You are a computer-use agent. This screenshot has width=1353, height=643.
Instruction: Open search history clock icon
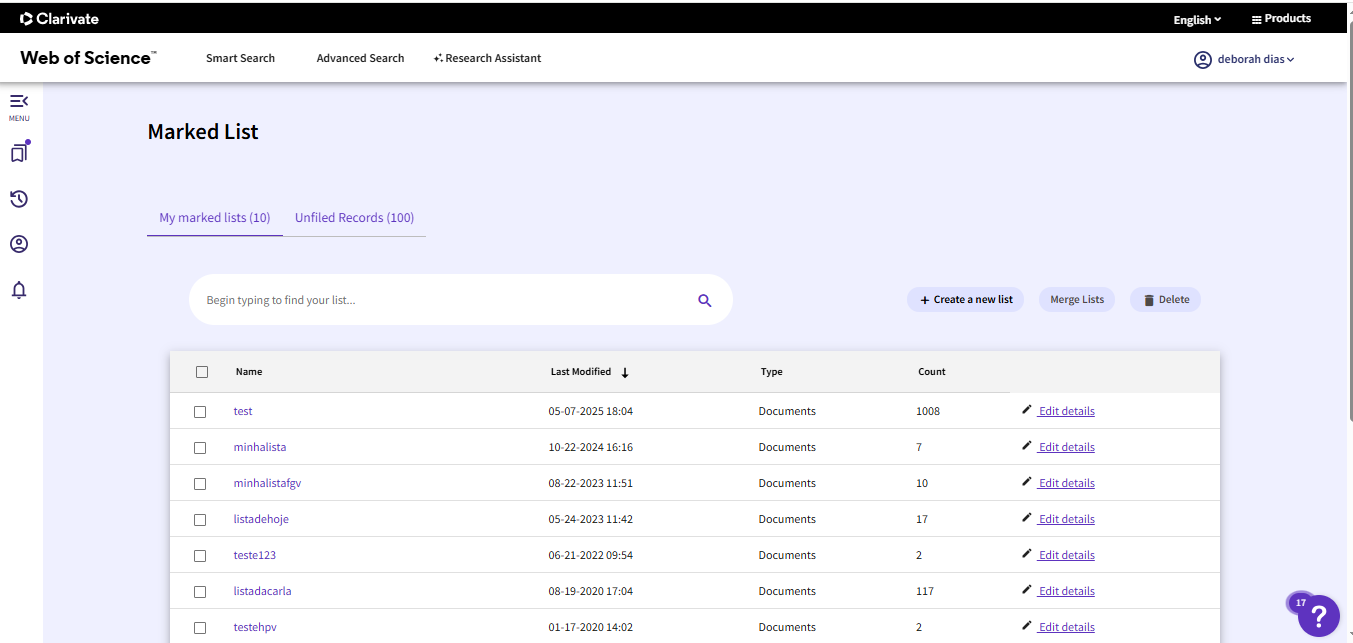tap(19, 199)
